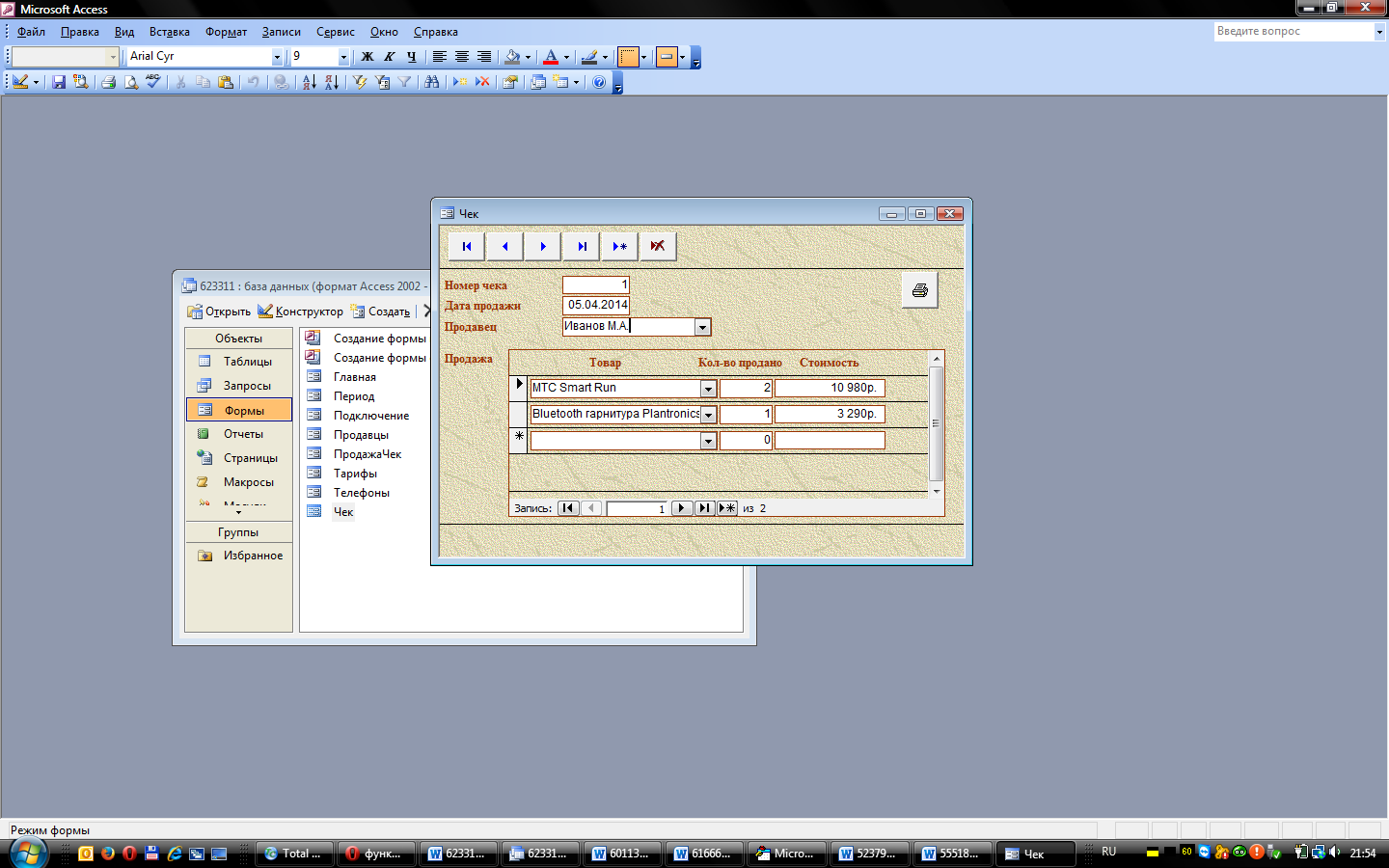Open Microsoft Access Help icon
Screen dimensions: 1389x868
click(x=599, y=83)
